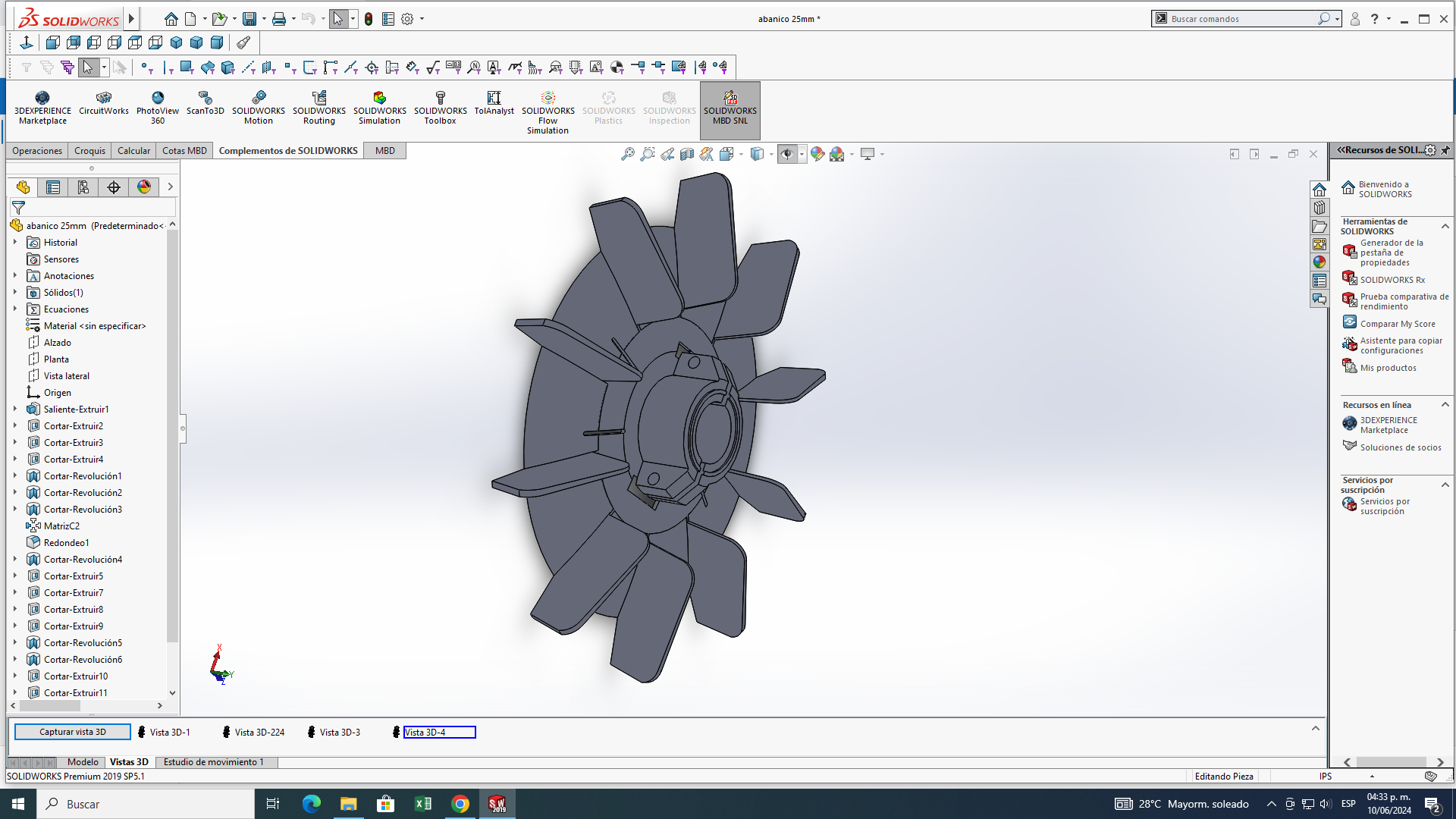
Task: Switch to the Modelo bottom tab
Action: point(83,762)
